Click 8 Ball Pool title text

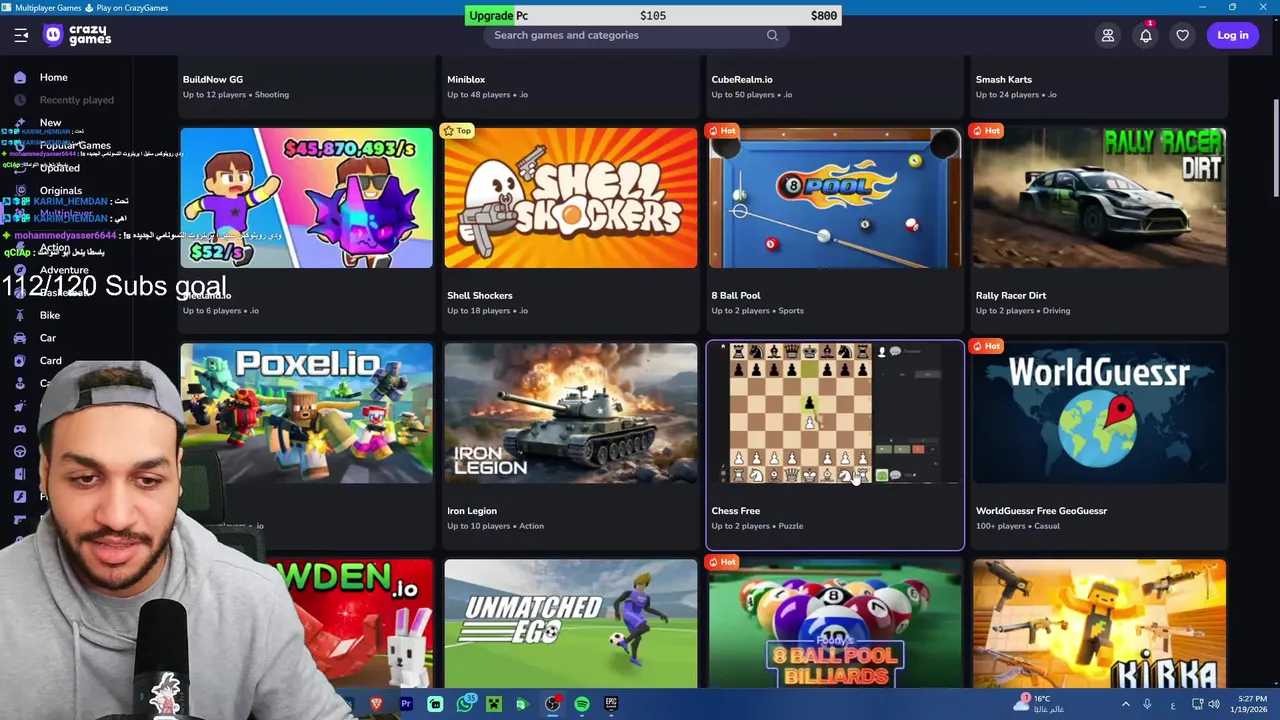736,295
